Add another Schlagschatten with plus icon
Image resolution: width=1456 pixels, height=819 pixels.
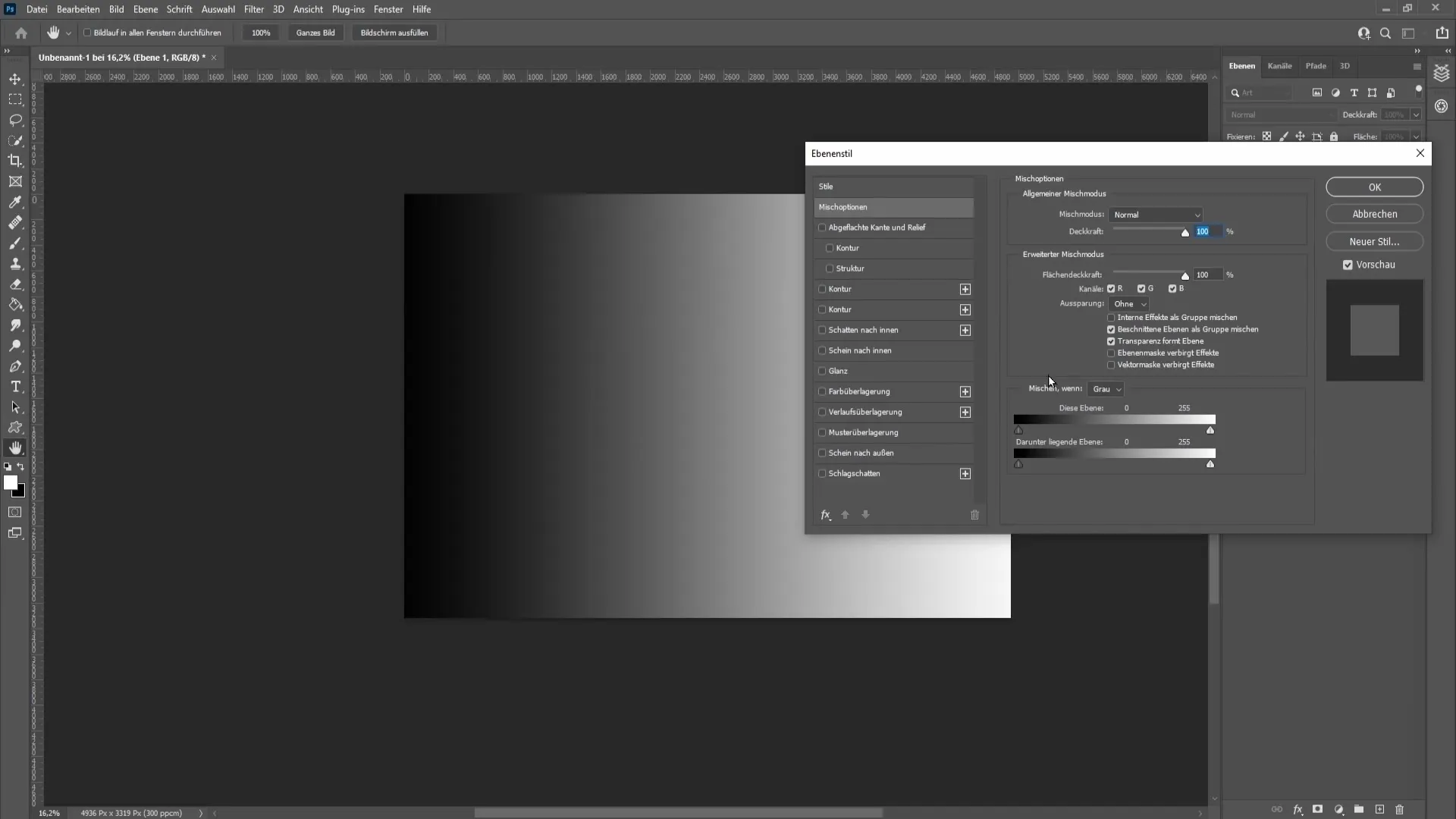tap(965, 473)
